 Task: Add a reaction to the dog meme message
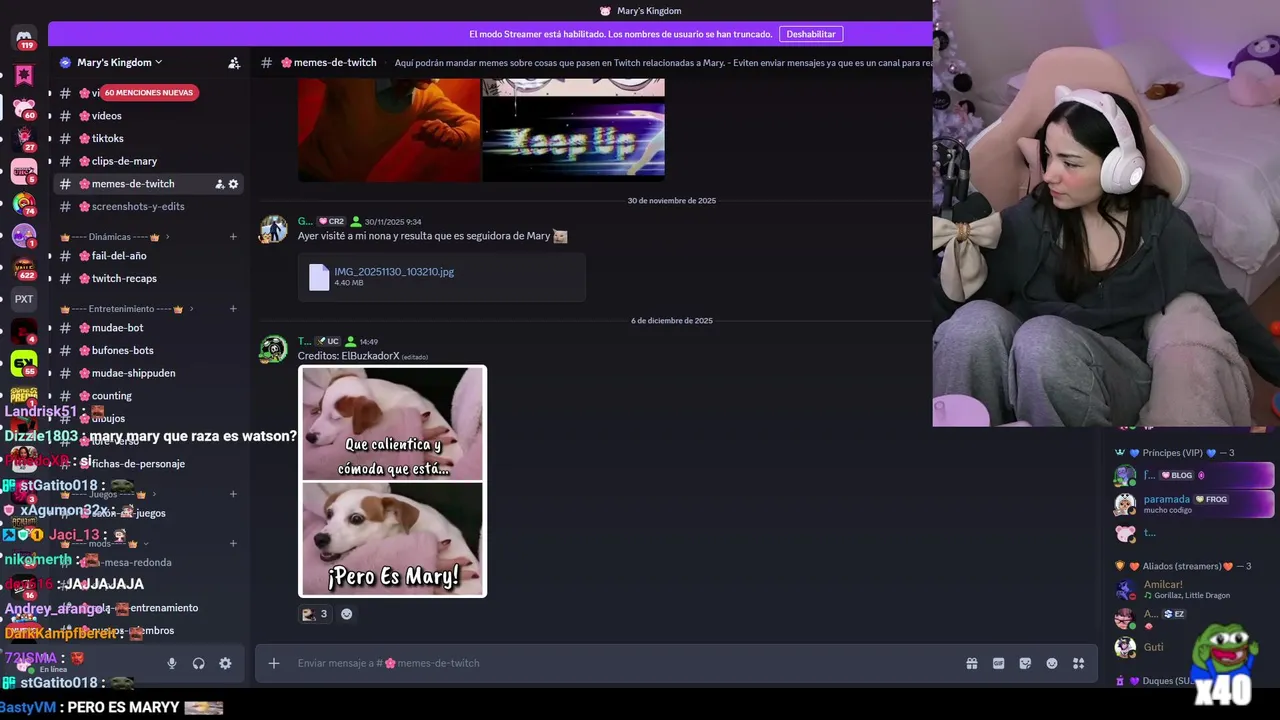[x=347, y=614]
